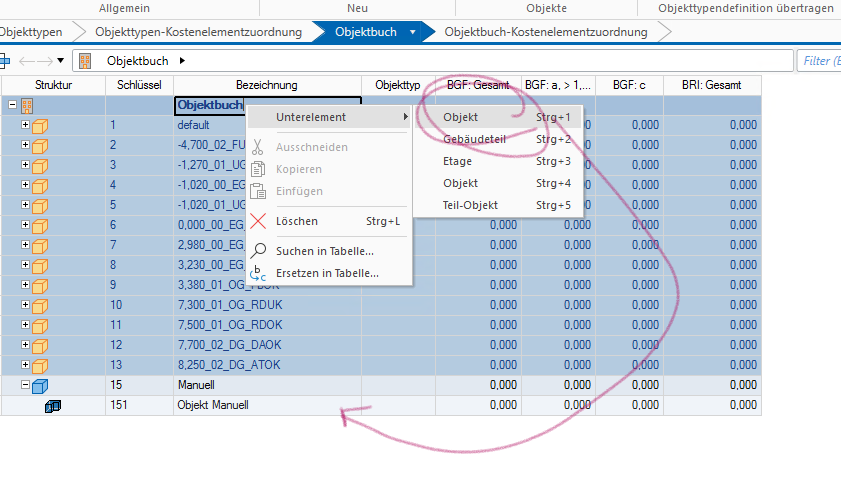The image size is (841, 489).
Task: Open the navigation history dropdown arrow
Action: pyautogui.click(x=61, y=62)
